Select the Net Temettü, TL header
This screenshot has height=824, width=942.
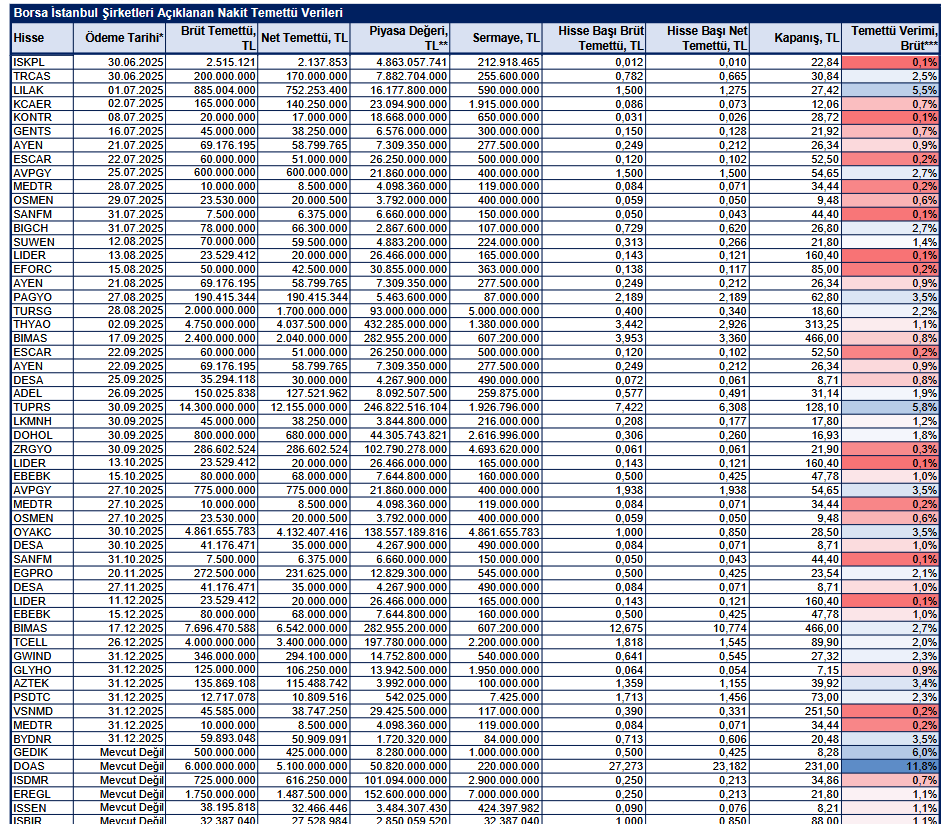coord(304,38)
